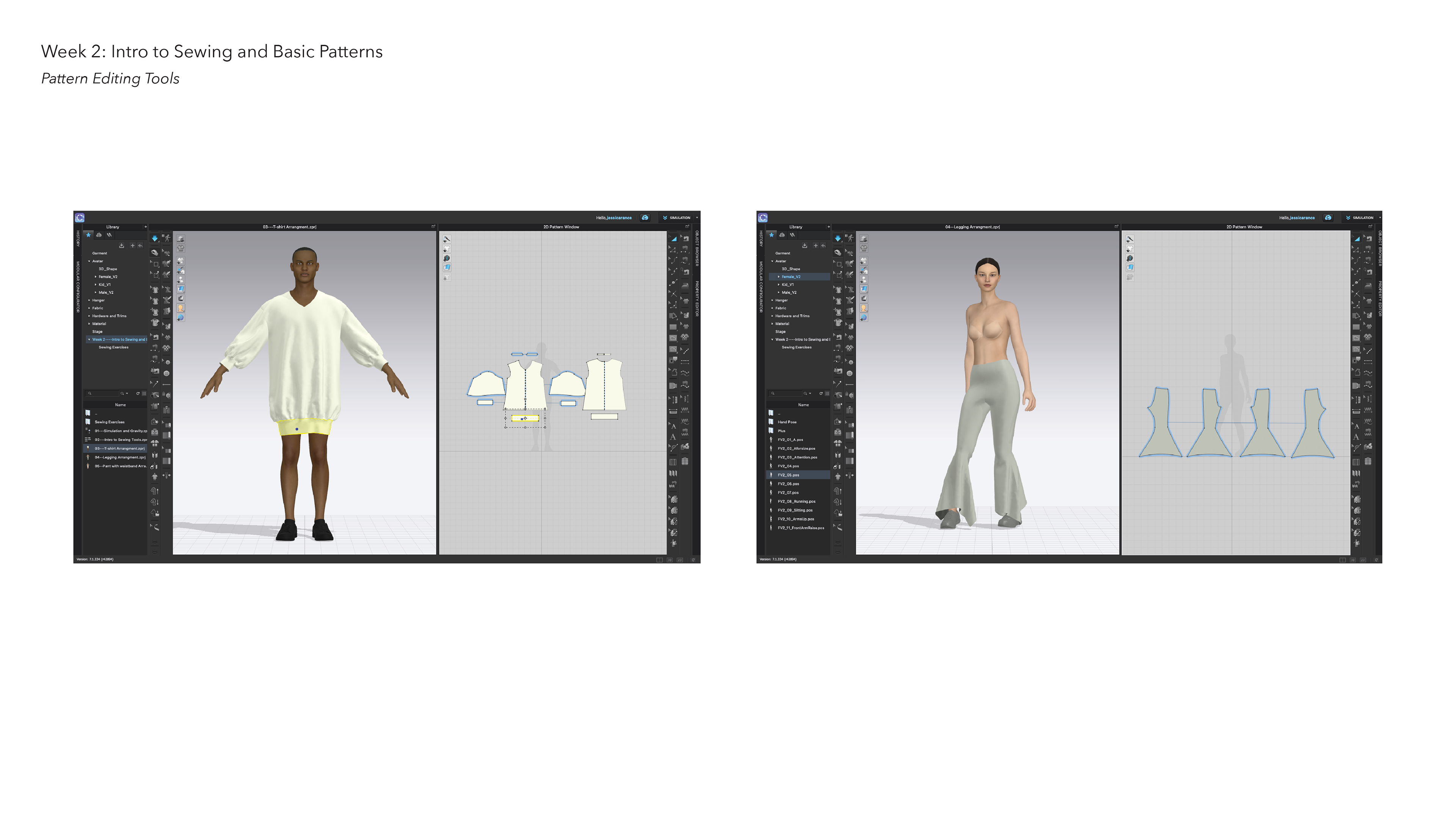Toggle globe 3D environment visibility icon in T-shirt view

pos(180,318)
